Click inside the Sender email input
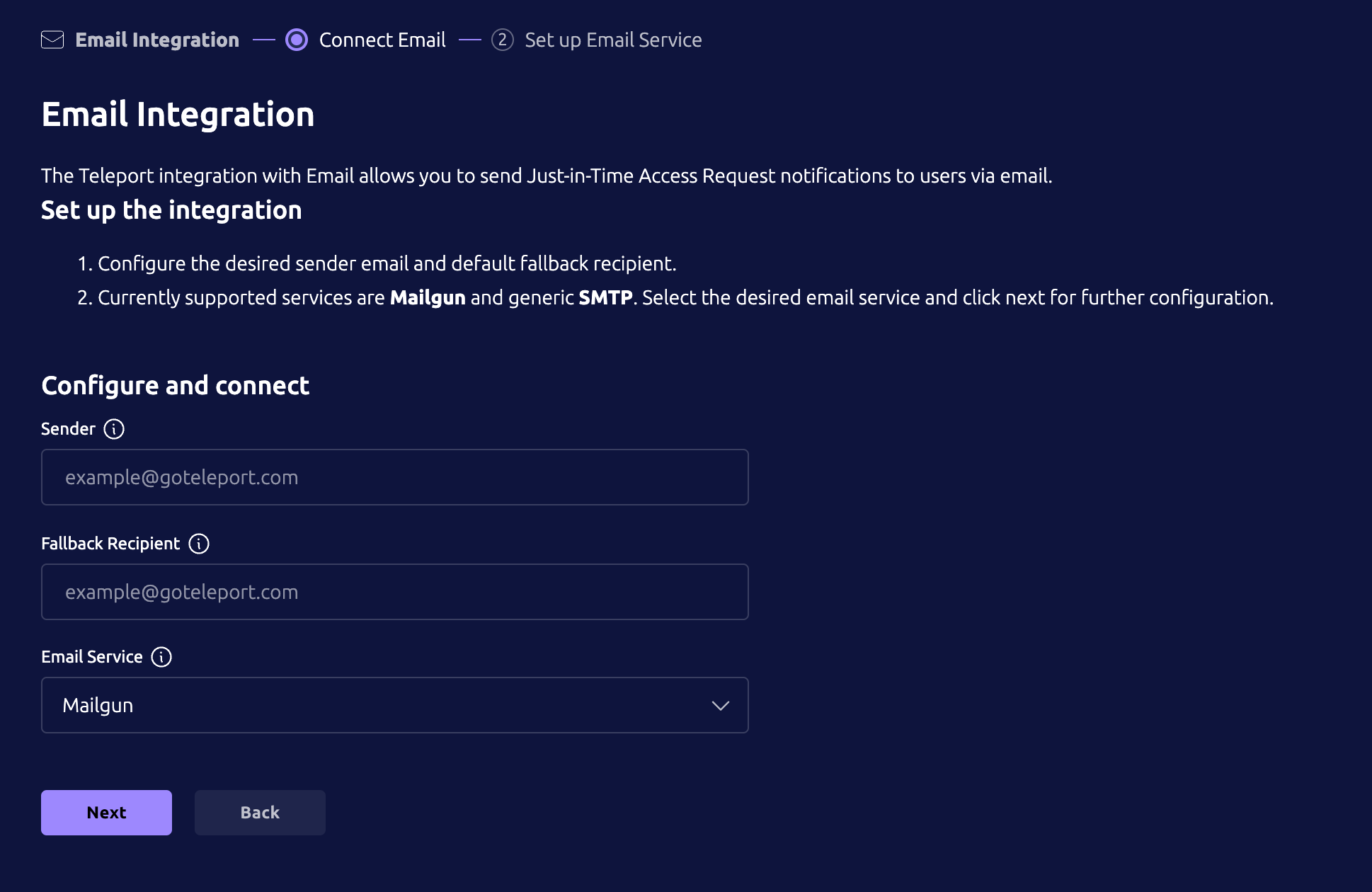 pyautogui.click(x=394, y=476)
